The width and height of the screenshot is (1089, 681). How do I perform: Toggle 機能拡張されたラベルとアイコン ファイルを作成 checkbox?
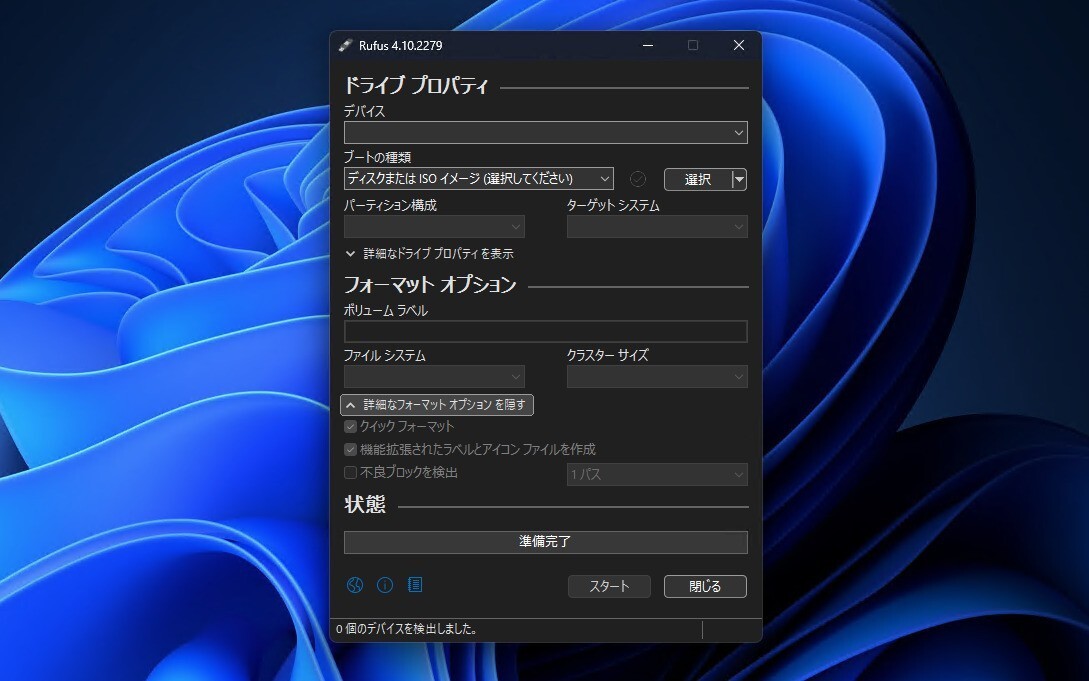click(x=351, y=450)
